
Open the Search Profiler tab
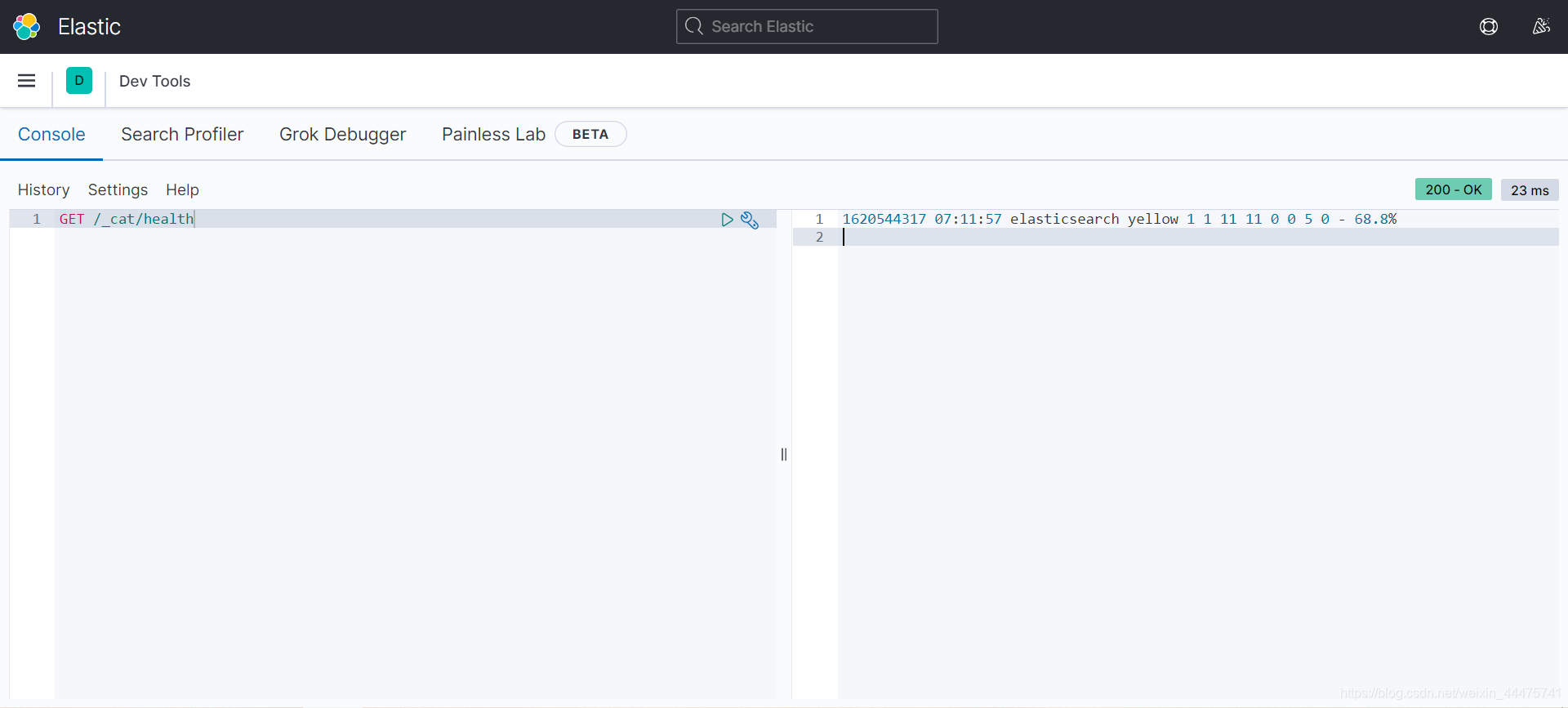pos(182,134)
